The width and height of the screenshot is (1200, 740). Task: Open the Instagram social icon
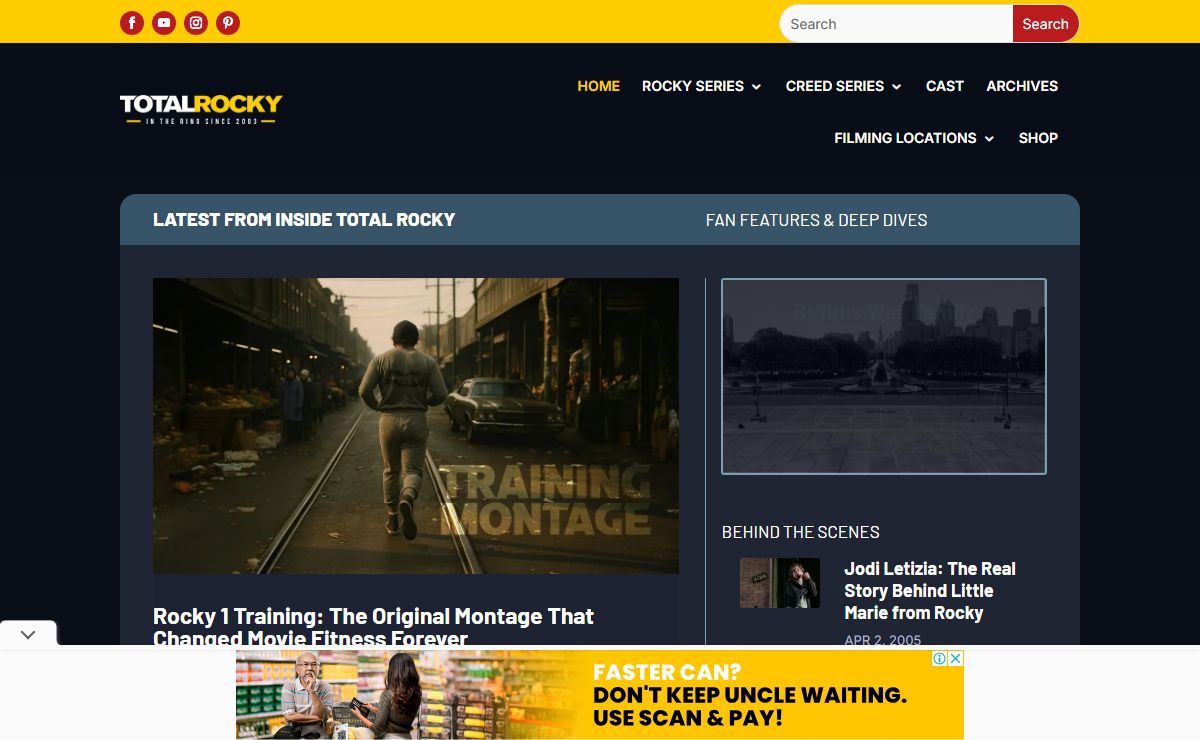(196, 23)
